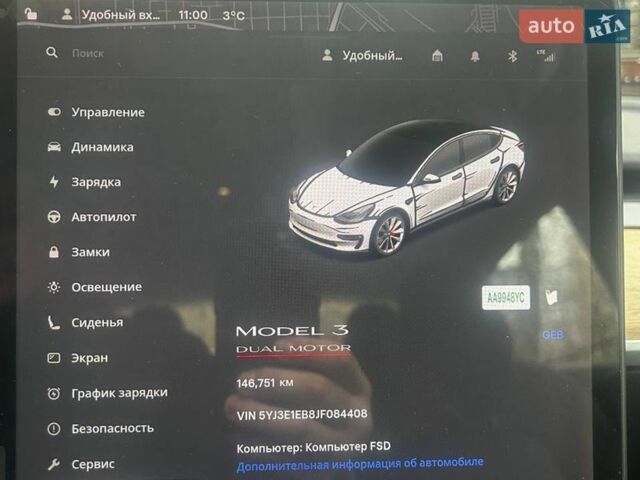This screenshot has height=480, width=640.
Task: Open the Удобный driver profile selector
Action: pos(362,56)
